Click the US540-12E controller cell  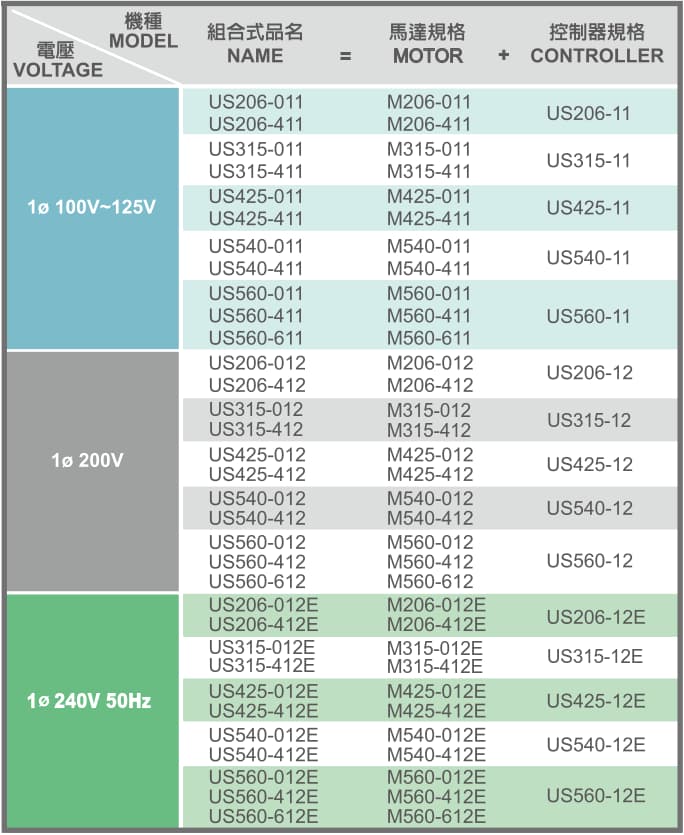click(595, 745)
